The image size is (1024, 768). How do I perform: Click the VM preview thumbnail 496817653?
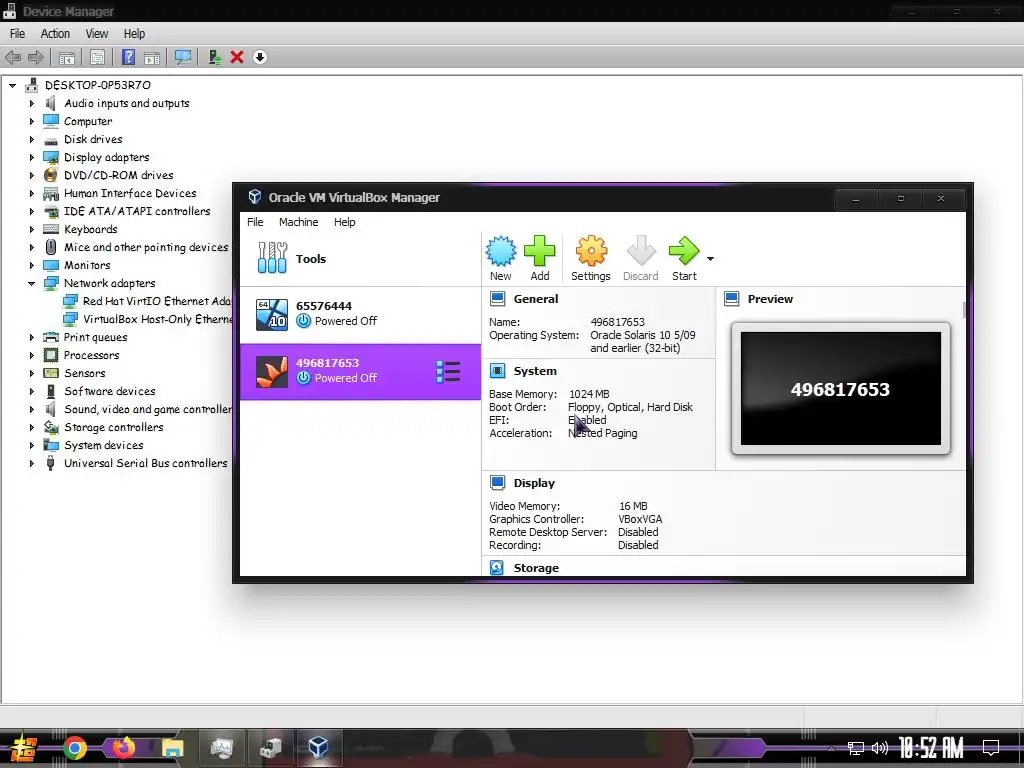(x=840, y=389)
